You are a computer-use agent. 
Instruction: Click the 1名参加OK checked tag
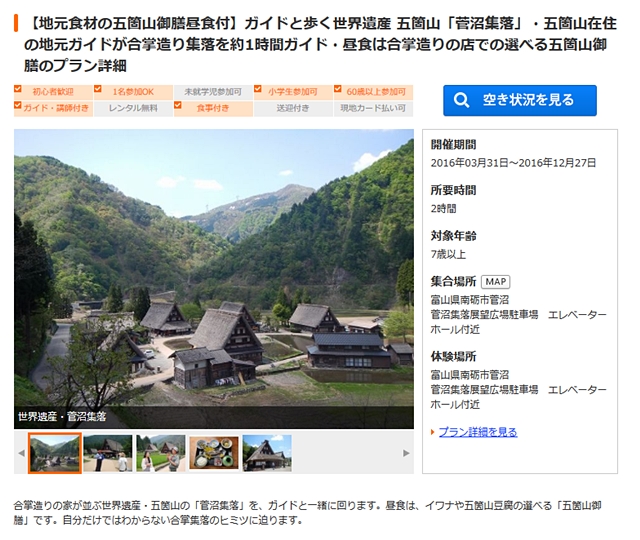133,92
